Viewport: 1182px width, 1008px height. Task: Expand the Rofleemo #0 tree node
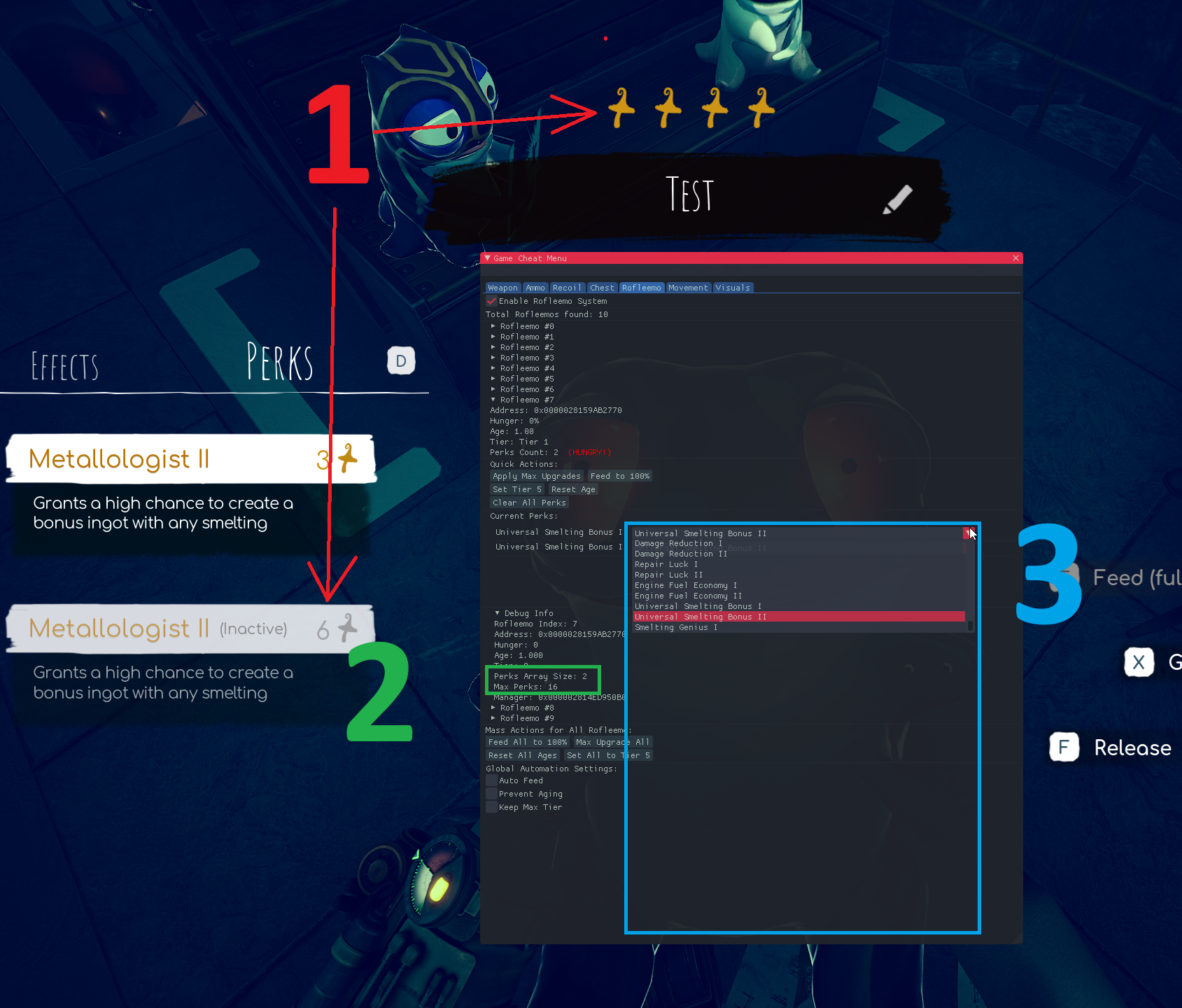point(493,326)
